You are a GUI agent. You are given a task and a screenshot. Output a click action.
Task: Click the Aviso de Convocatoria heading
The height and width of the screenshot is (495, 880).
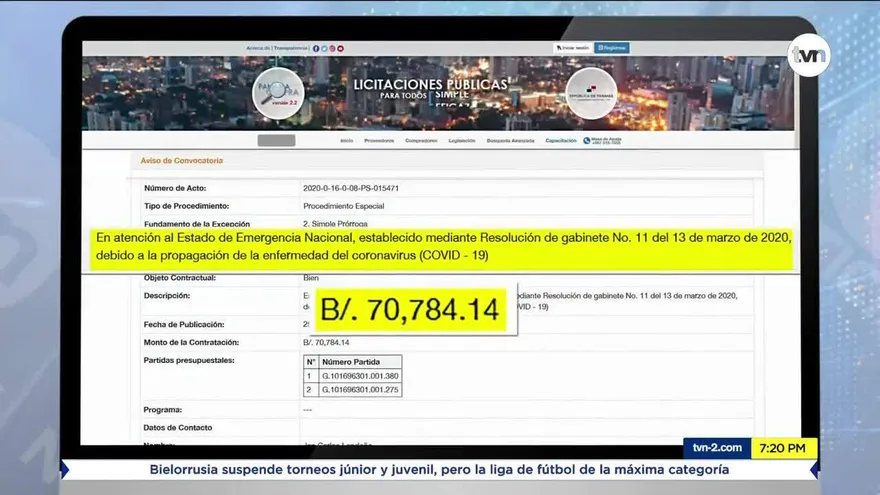pos(181,161)
